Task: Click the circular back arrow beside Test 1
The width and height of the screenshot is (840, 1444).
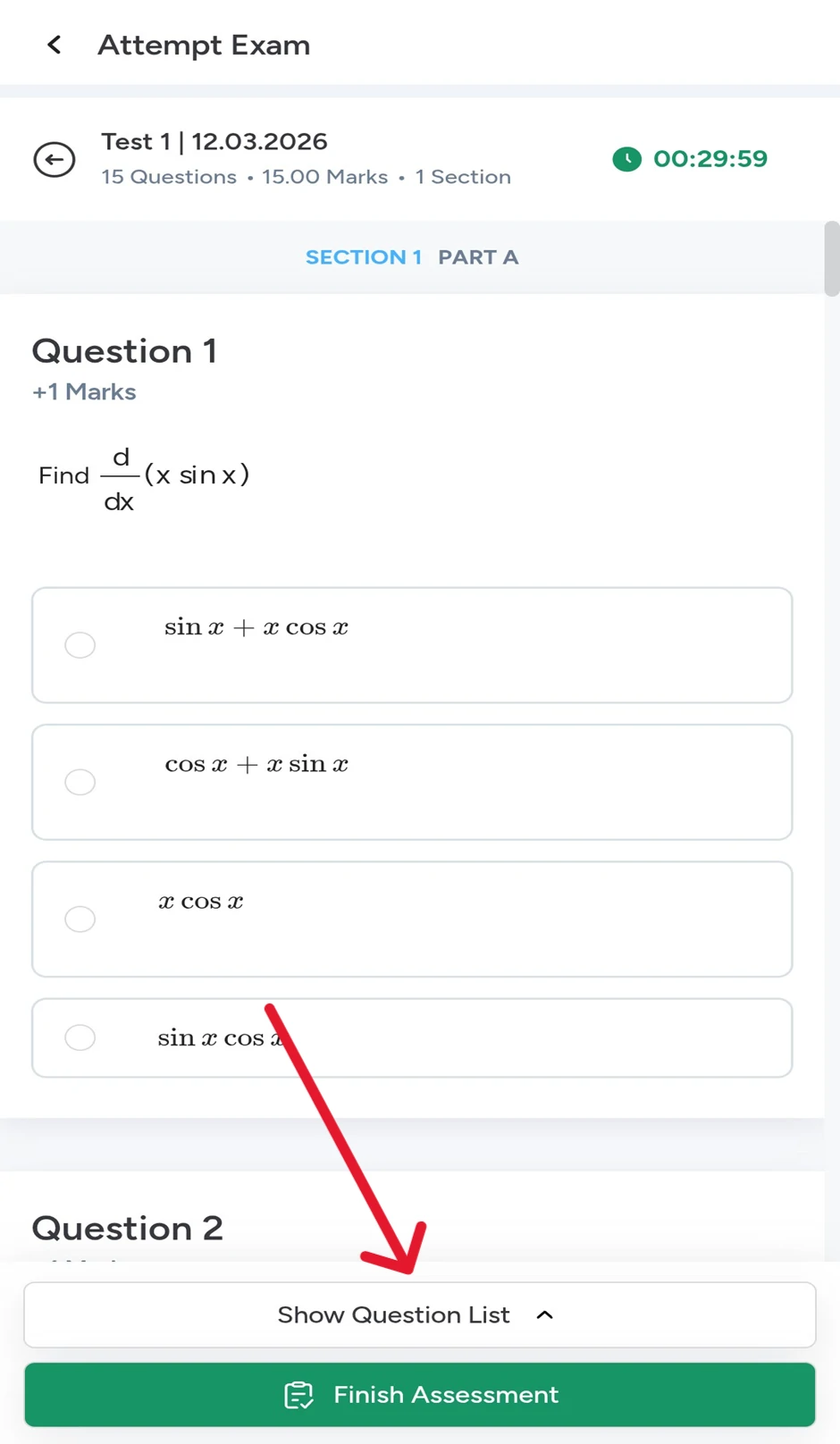Action: 54,159
